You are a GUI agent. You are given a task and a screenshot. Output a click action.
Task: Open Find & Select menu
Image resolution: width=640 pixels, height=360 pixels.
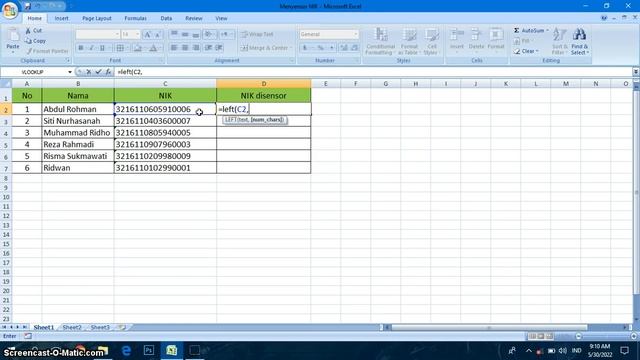point(579,41)
